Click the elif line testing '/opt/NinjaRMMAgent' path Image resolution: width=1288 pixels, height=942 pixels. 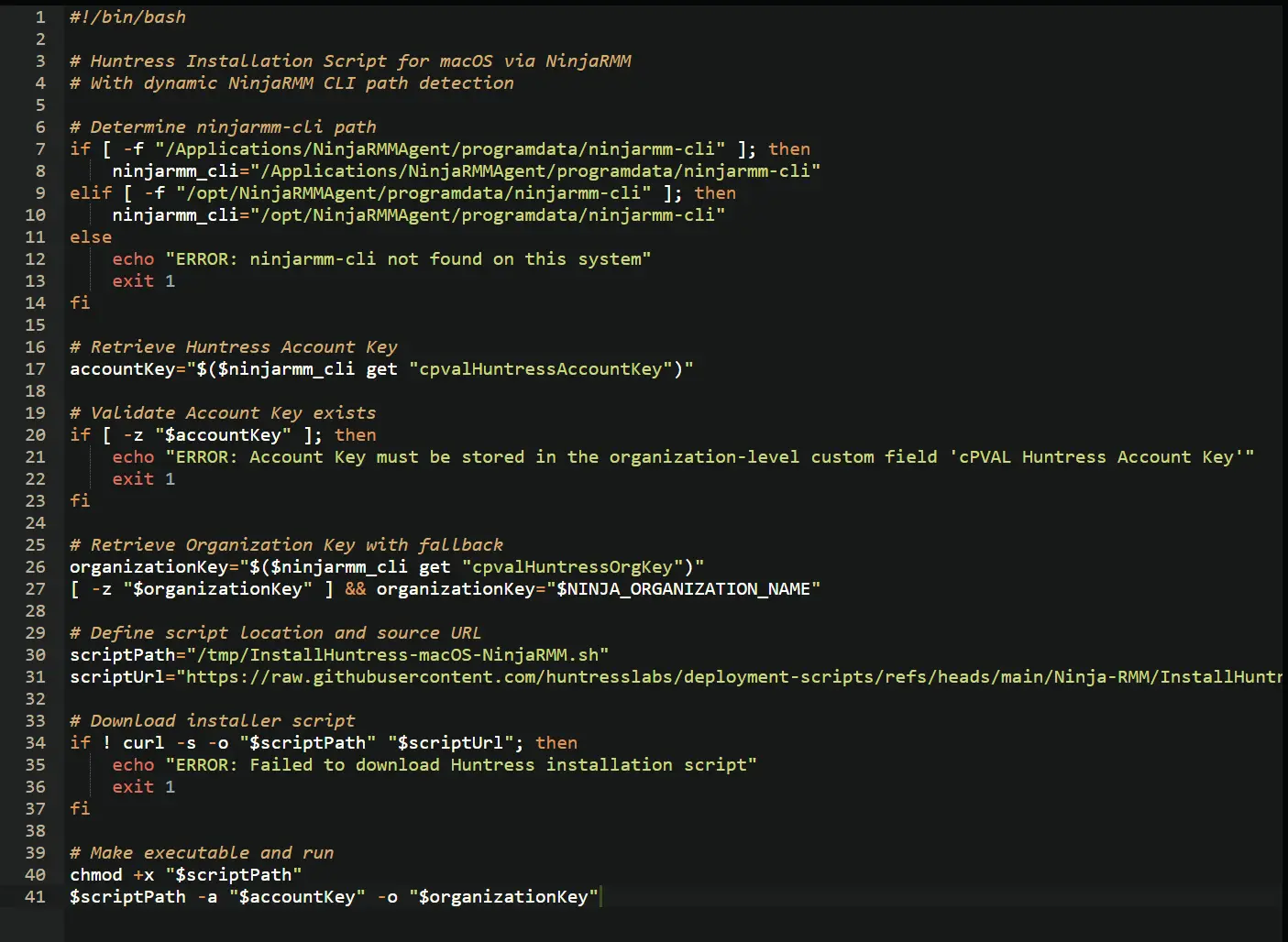(402, 193)
